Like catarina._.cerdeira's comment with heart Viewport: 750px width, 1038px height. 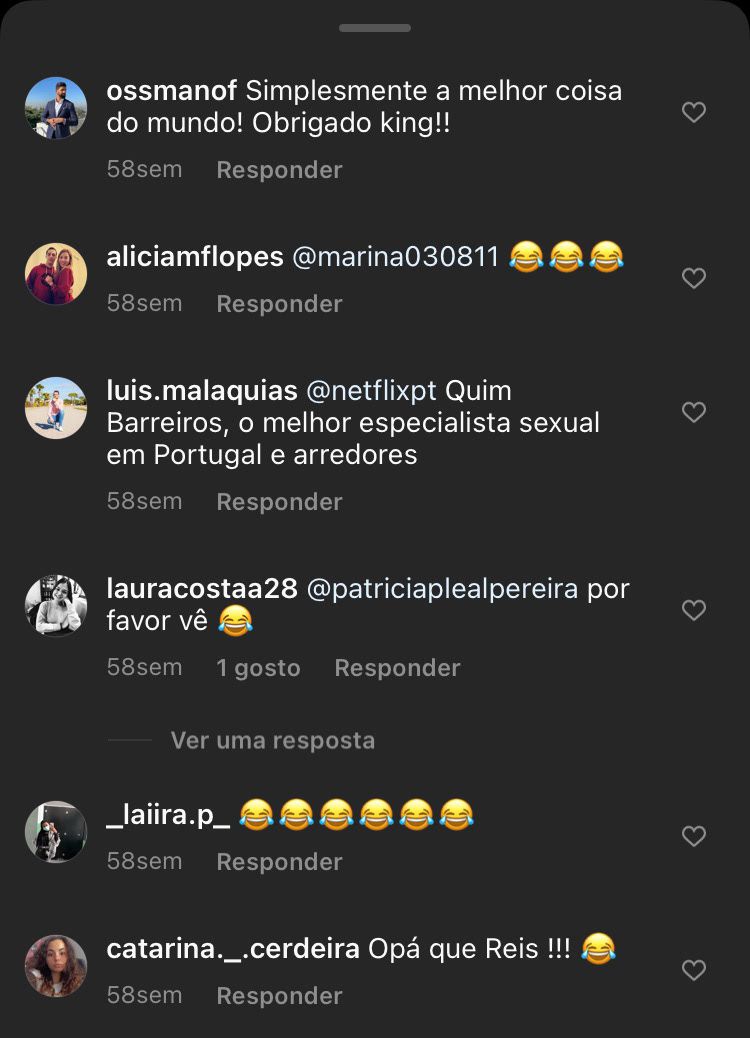point(694,970)
